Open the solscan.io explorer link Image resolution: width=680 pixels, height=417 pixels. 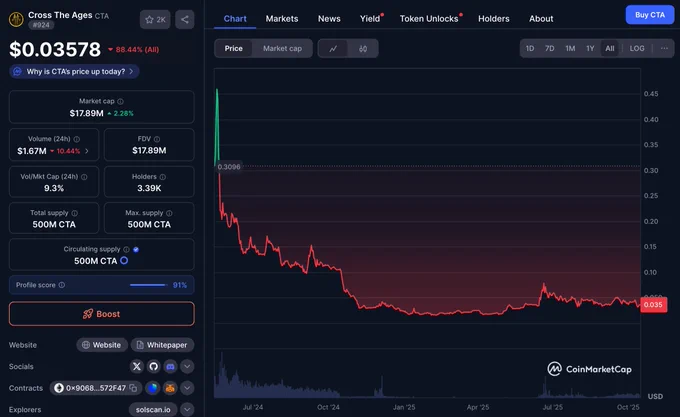tap(153, 410)
